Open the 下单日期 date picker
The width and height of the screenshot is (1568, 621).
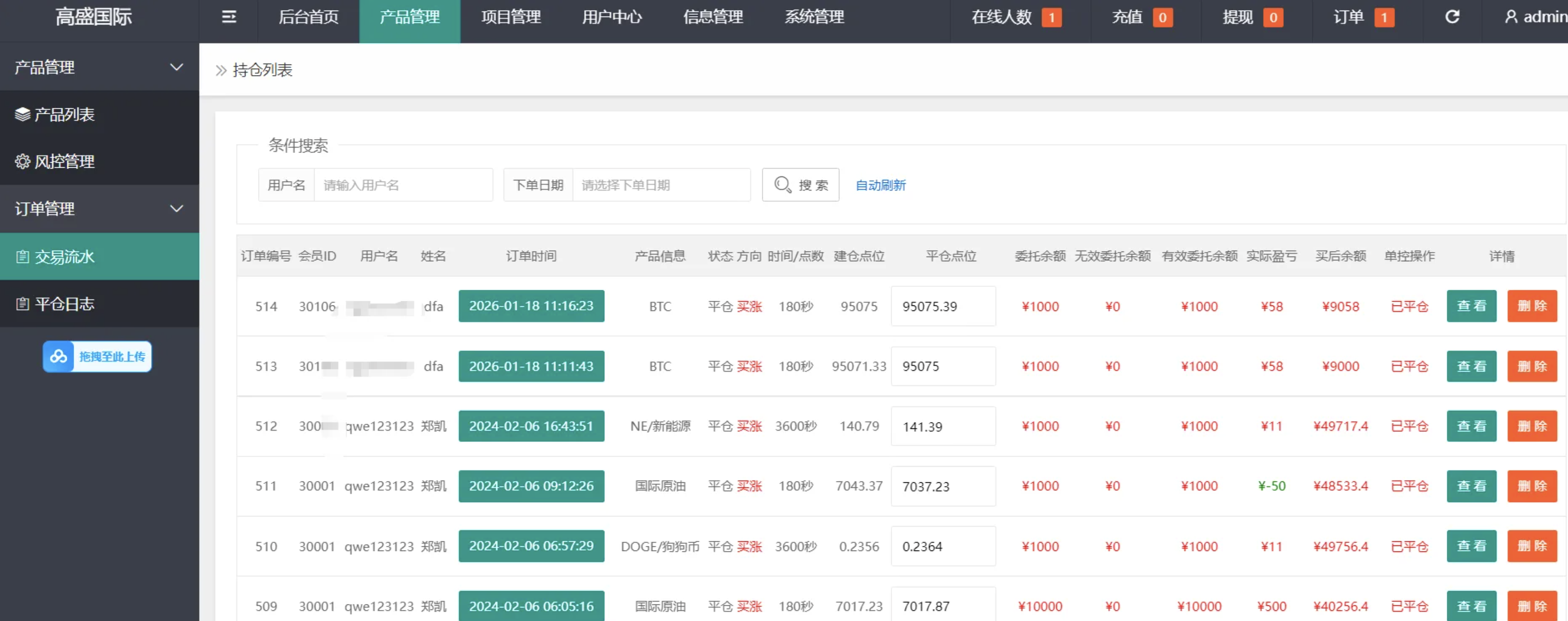661,184
